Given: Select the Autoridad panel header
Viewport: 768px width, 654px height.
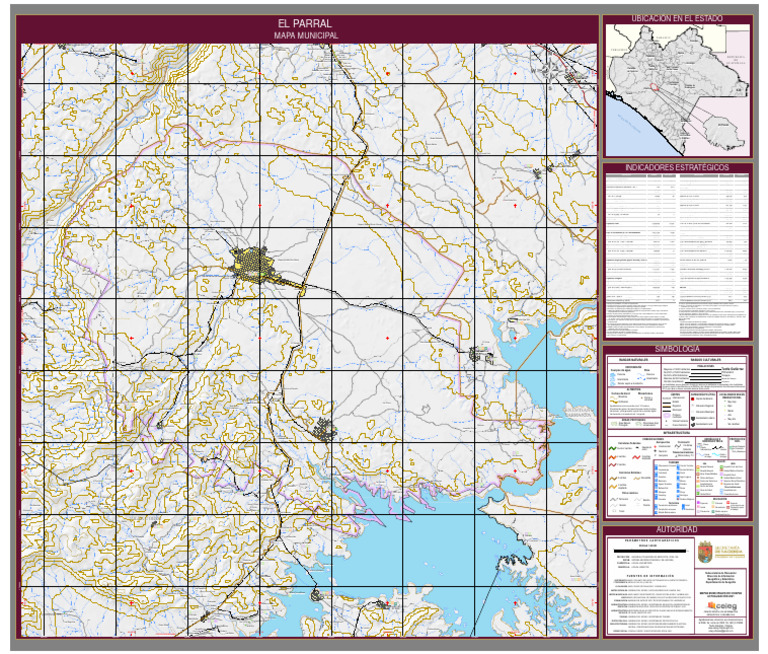Looking at the screenshot, I should click(x=676, y=529).
